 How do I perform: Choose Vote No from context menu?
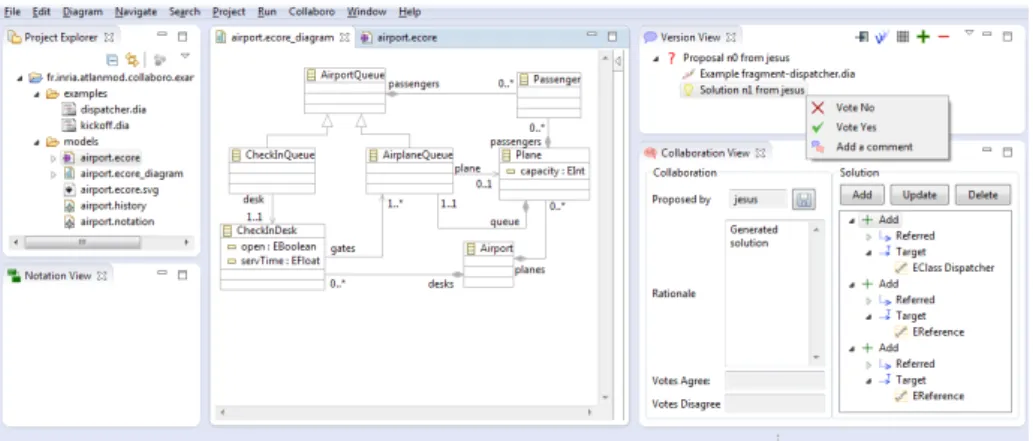click(855, 107)
